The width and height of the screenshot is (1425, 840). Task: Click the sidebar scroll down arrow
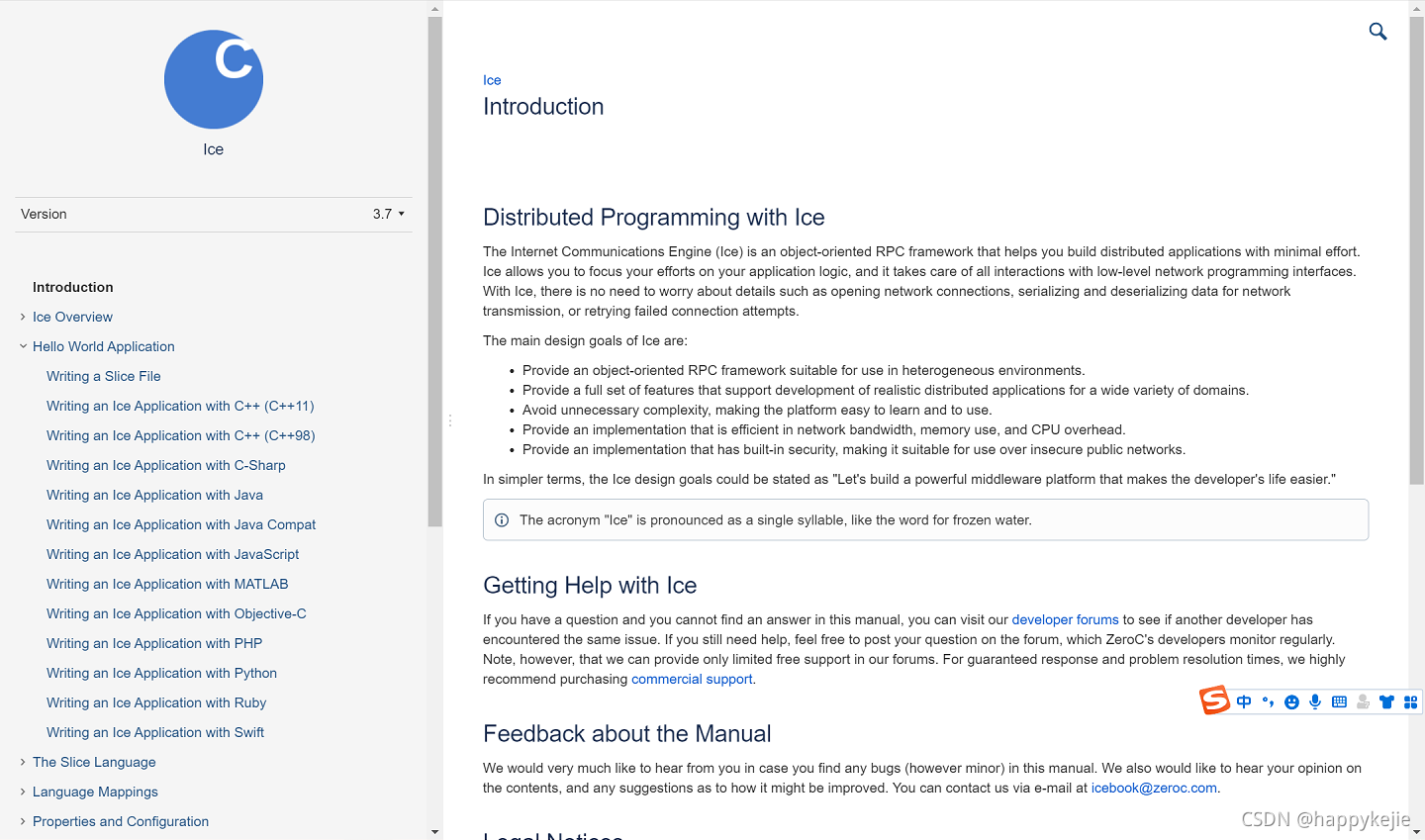[x=435, y=832]
